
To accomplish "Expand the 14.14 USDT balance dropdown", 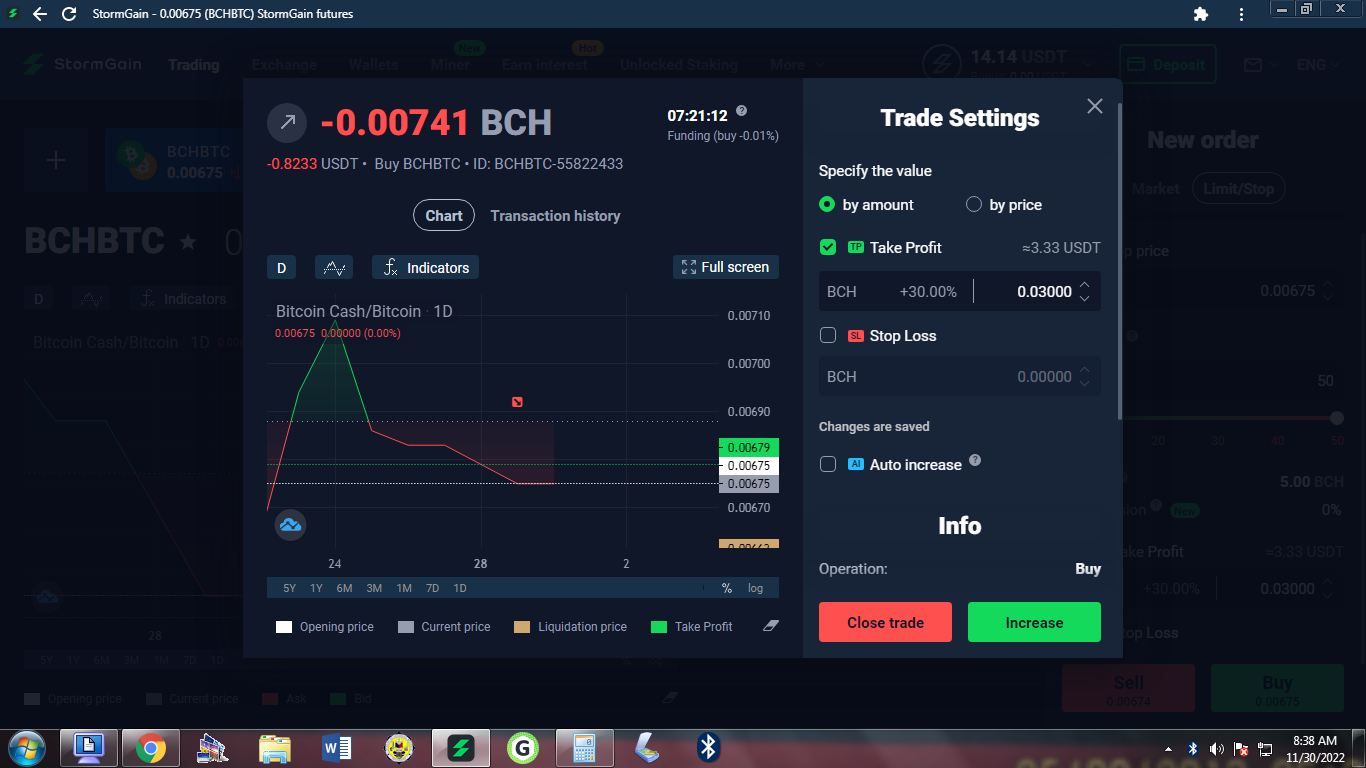I will click(x=1088, y=62).
